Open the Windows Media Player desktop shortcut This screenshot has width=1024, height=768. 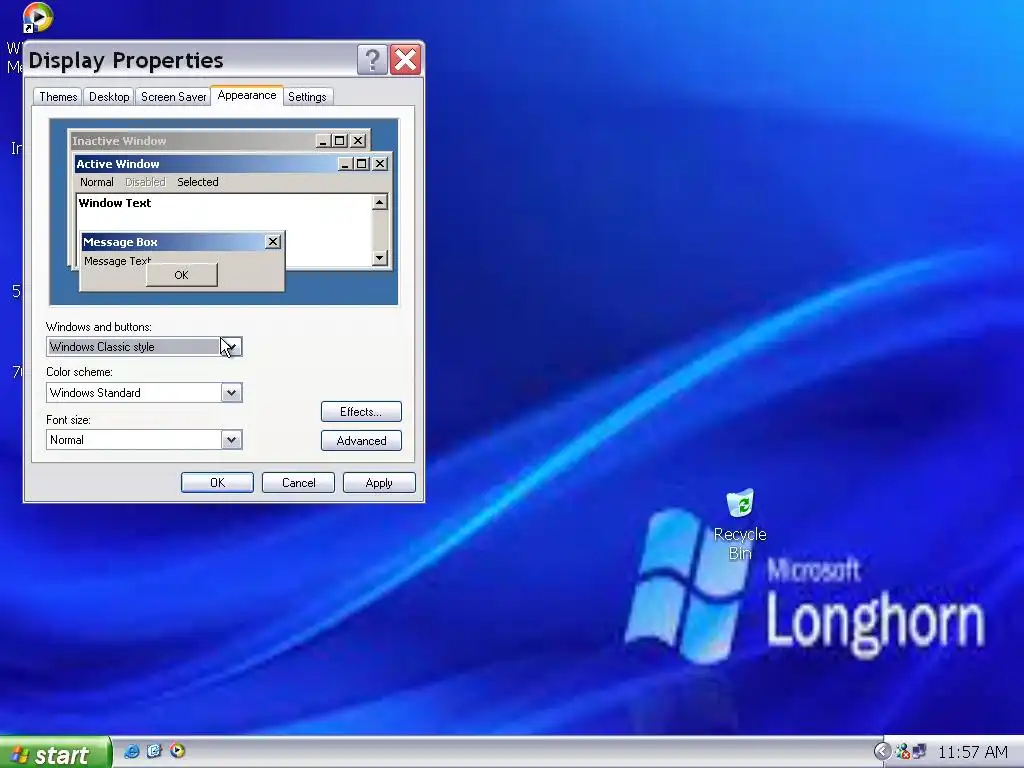click(x=37, y=18)
